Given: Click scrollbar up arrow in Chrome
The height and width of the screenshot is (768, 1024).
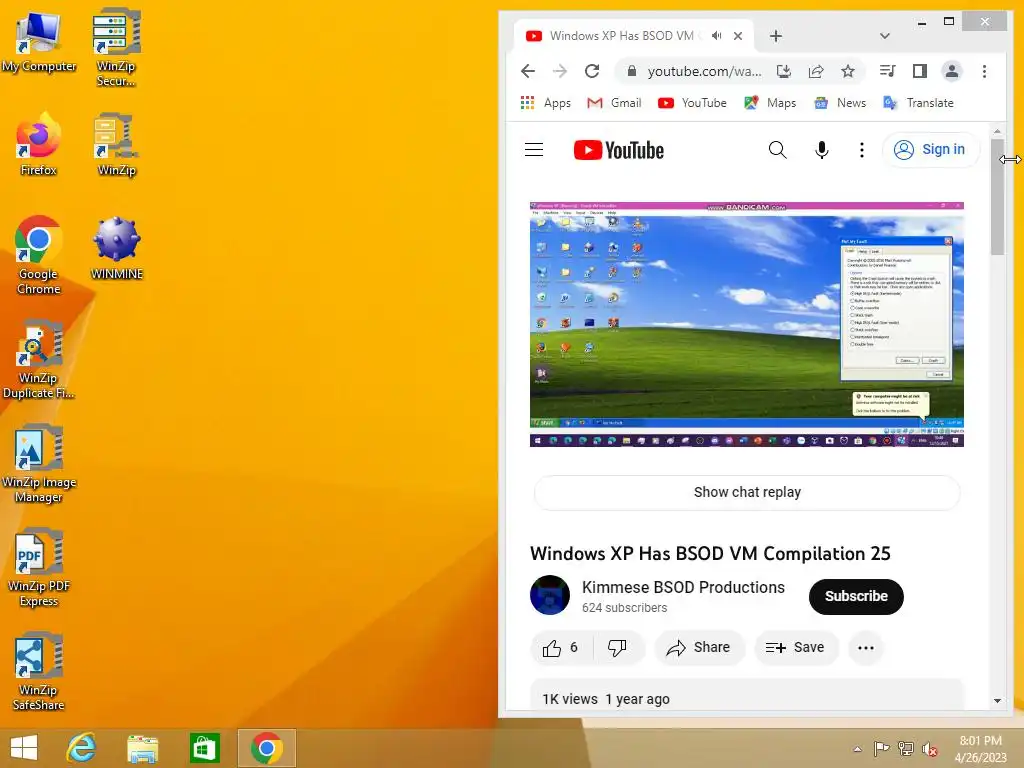Looking at the screenshot, I should (x=997, y=131).
